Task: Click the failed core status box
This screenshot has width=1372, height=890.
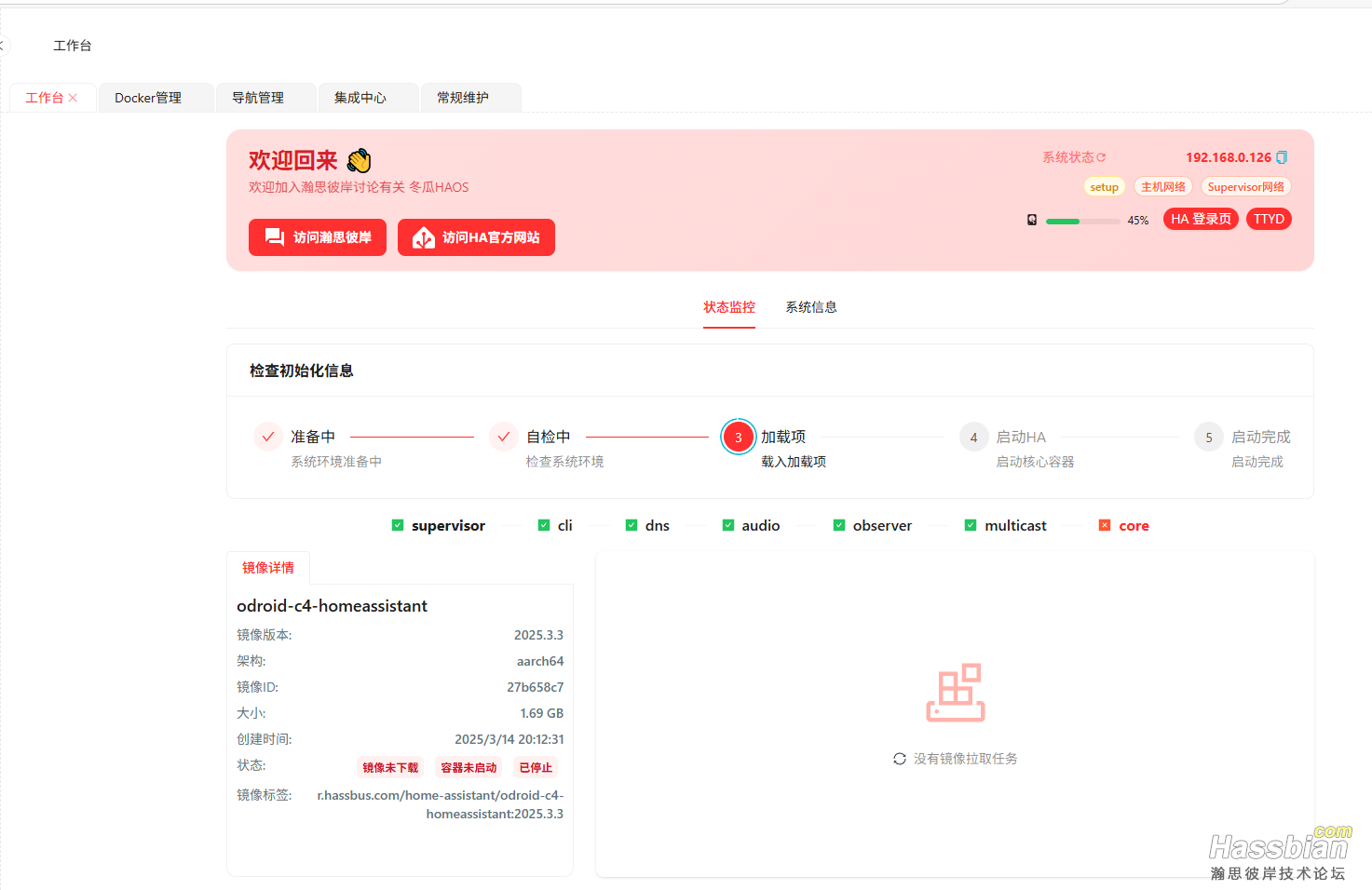Action: [x=1105, y=525]
